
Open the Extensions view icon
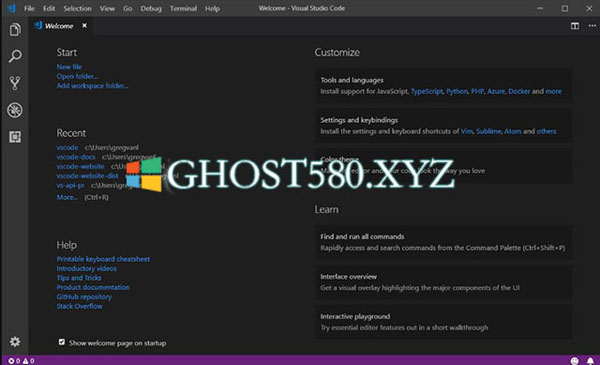[x=15, y=137]
